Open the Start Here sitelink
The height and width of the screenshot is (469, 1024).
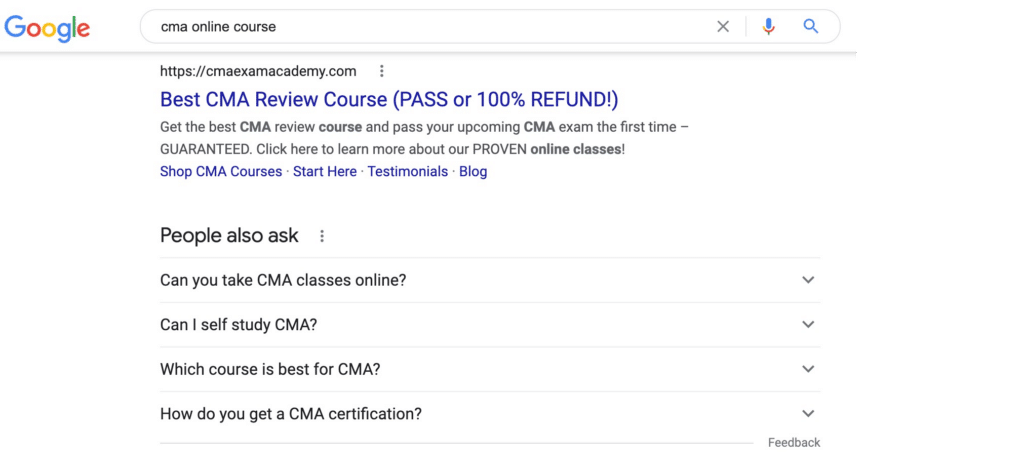(325, 172)
